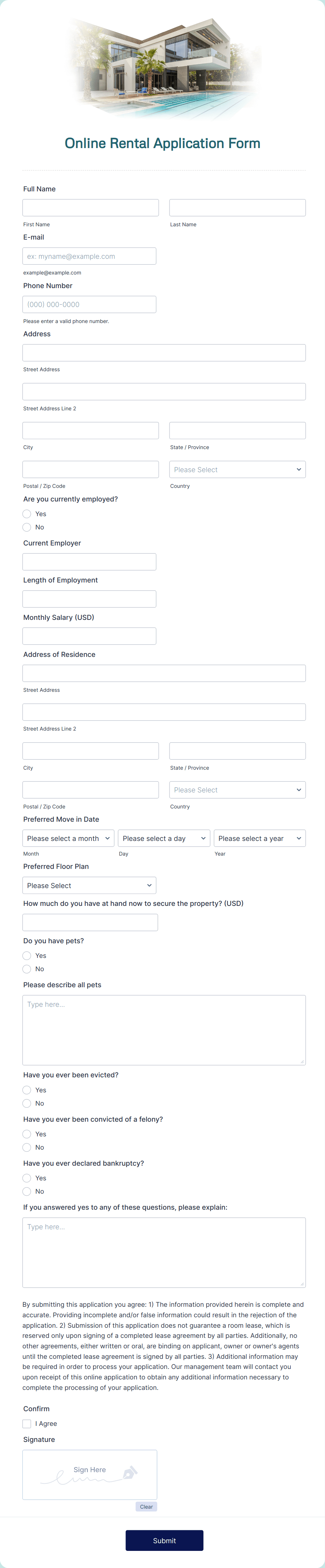Open the "Please select a day" dropdown
The height and width of the screenshot is (1568, 325).
(x=164, y=838)
